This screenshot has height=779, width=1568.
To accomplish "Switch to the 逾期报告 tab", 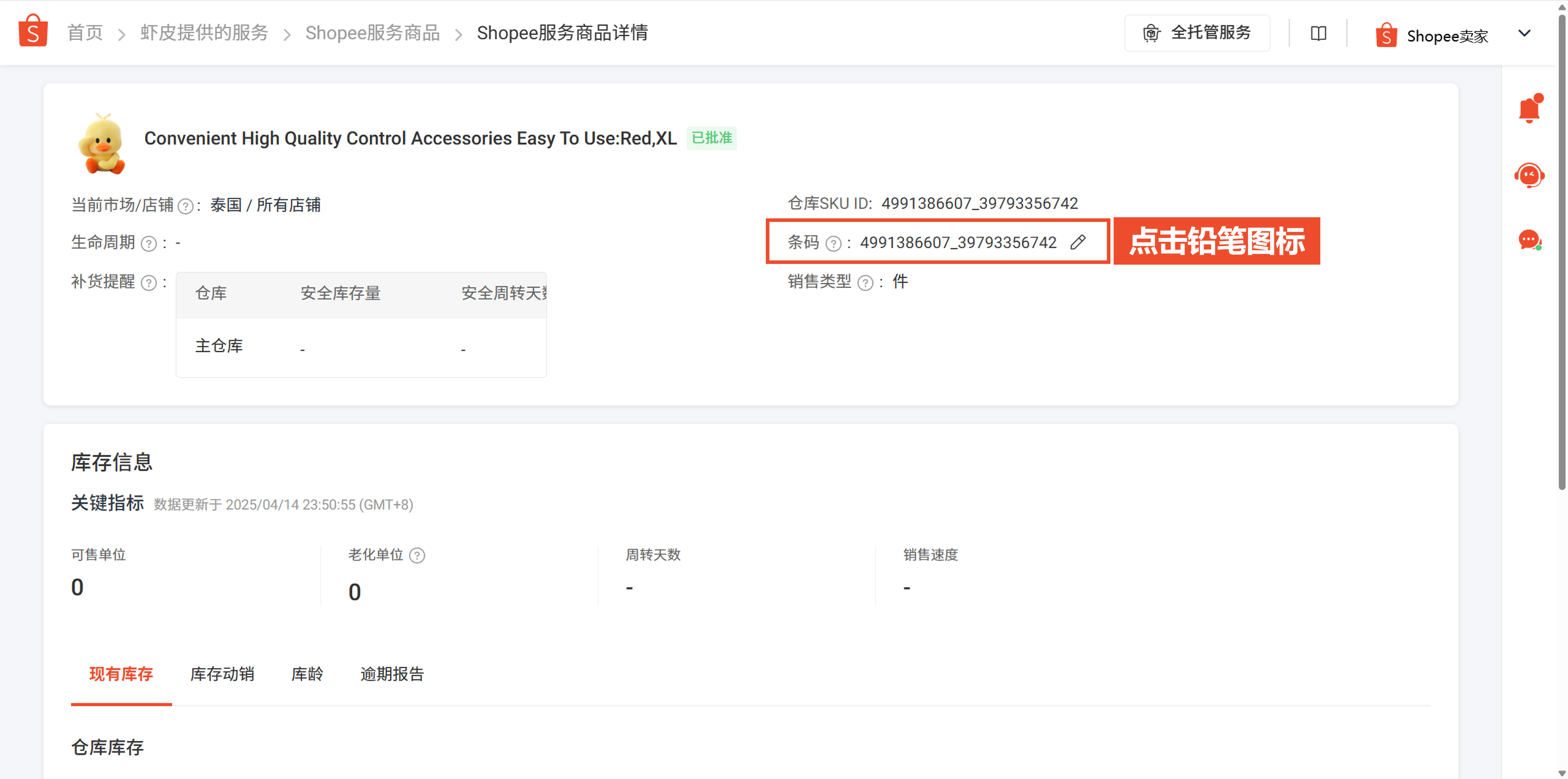I will tap(392, 674).
